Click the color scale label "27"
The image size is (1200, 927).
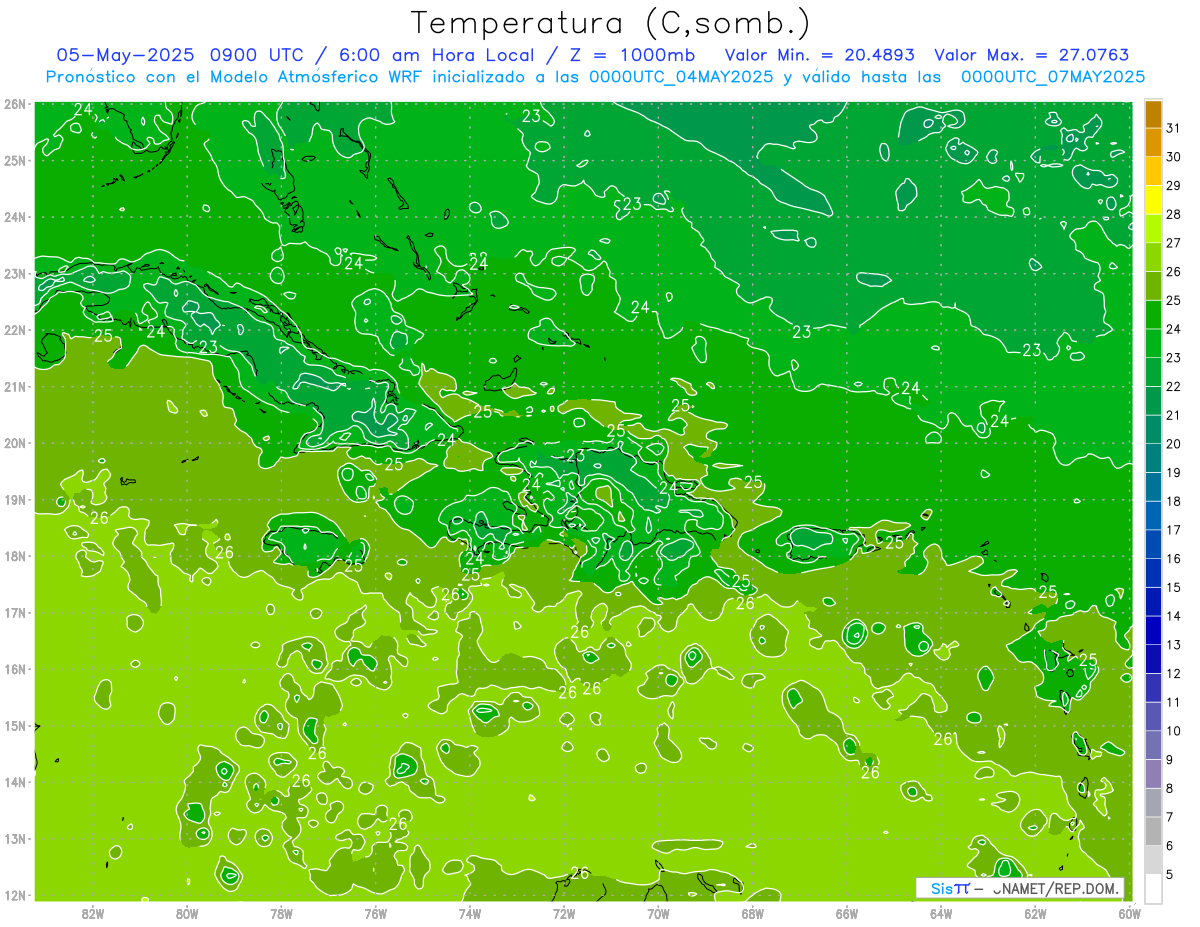click(1173, 243)
